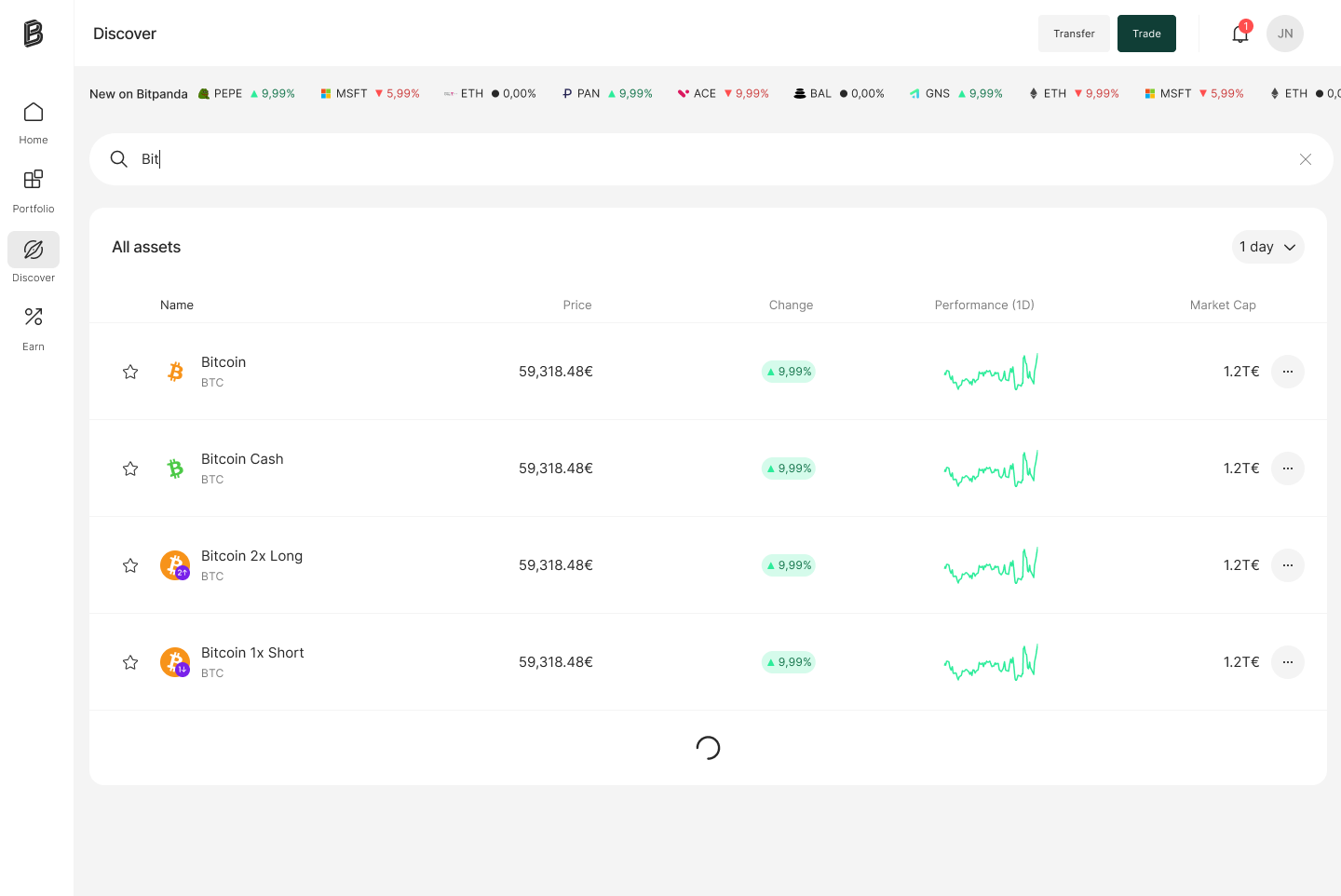The width and height of the screenshot is (1341, 896).
Task: Click the green Bitcoin Cash icon
Action: [x=175, y=468]
